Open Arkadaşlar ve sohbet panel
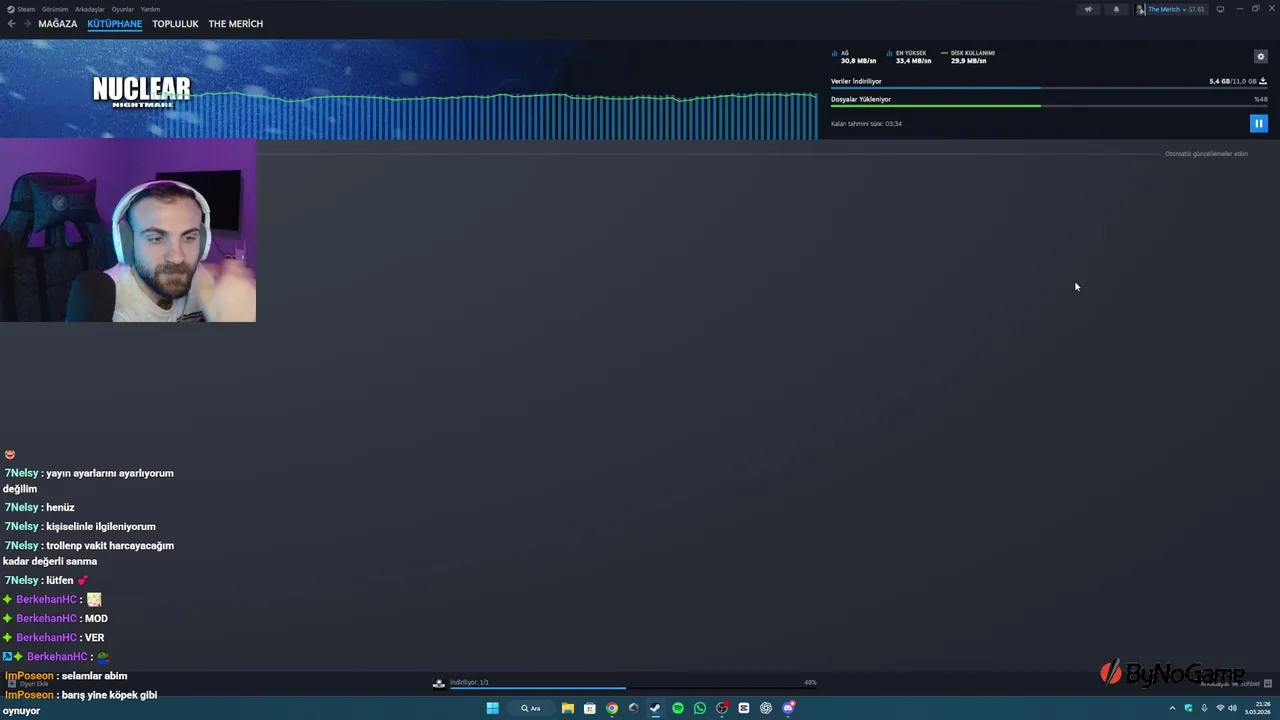 1236,684
